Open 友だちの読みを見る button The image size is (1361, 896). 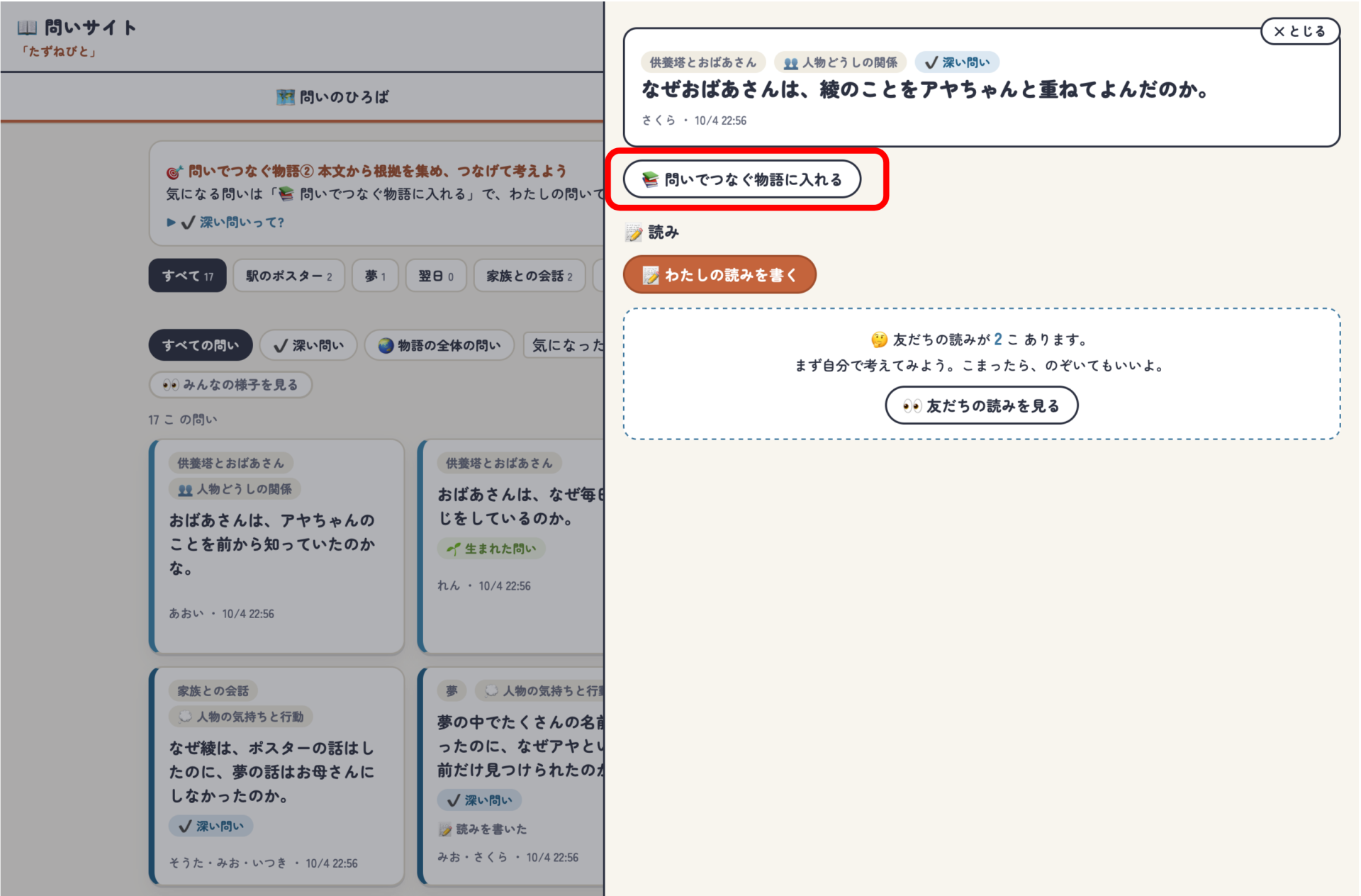(981, 405)
